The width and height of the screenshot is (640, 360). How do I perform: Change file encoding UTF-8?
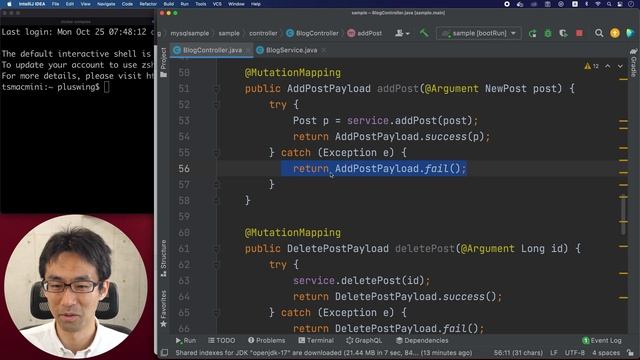pos(575,353)
